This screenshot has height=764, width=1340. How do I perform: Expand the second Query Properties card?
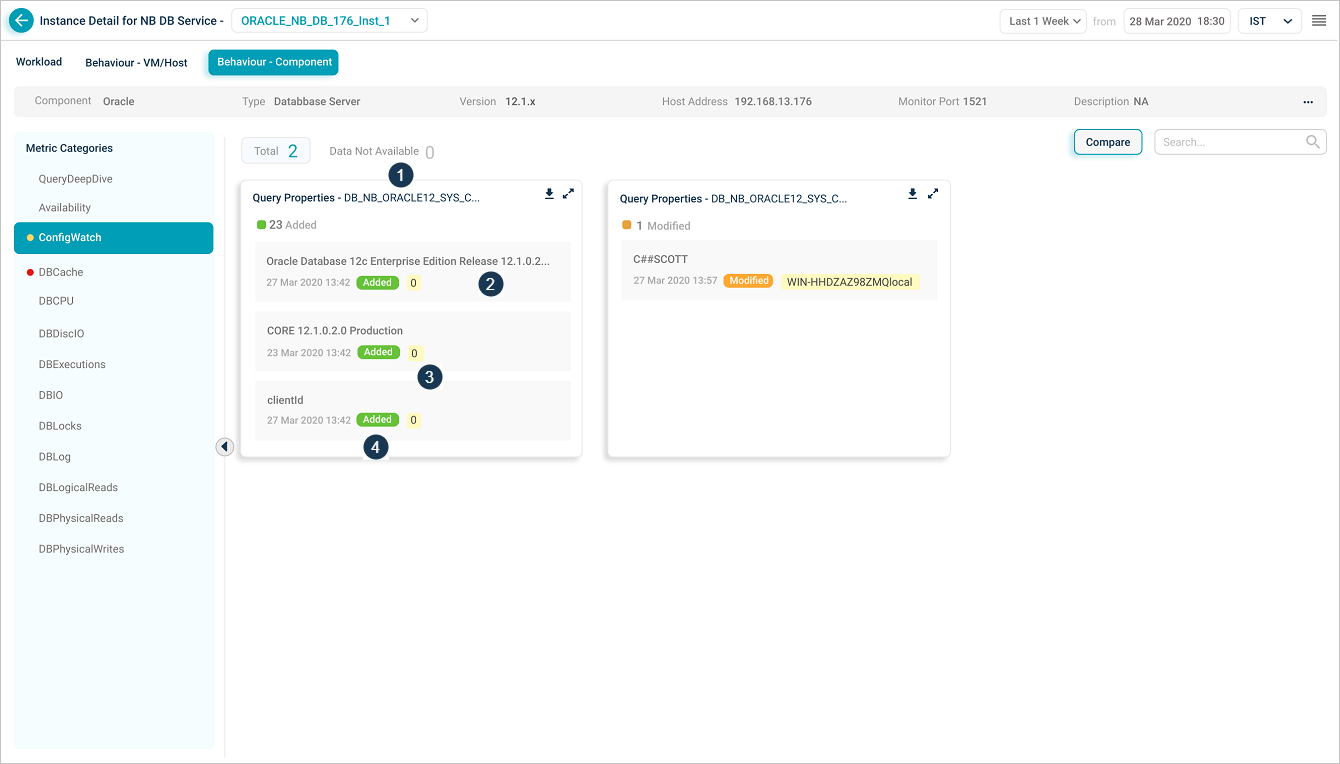[933, 194]
